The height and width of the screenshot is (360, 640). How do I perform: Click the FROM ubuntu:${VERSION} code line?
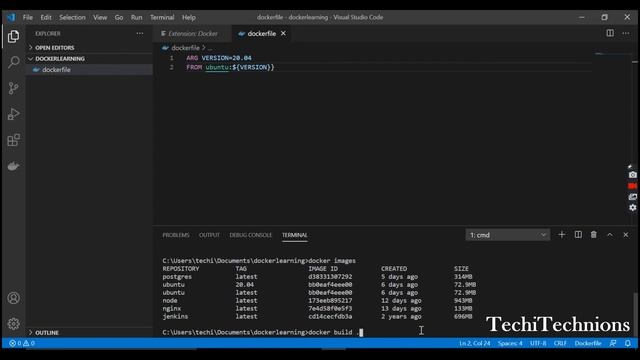coord(230,67)
